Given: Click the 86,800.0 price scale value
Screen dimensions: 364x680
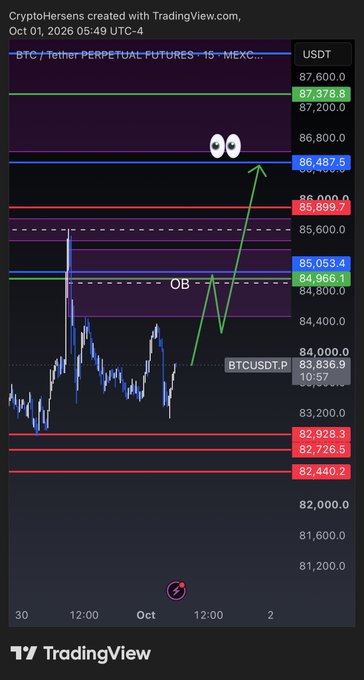Looking at the screenshot, I should [x=322, y=138].
